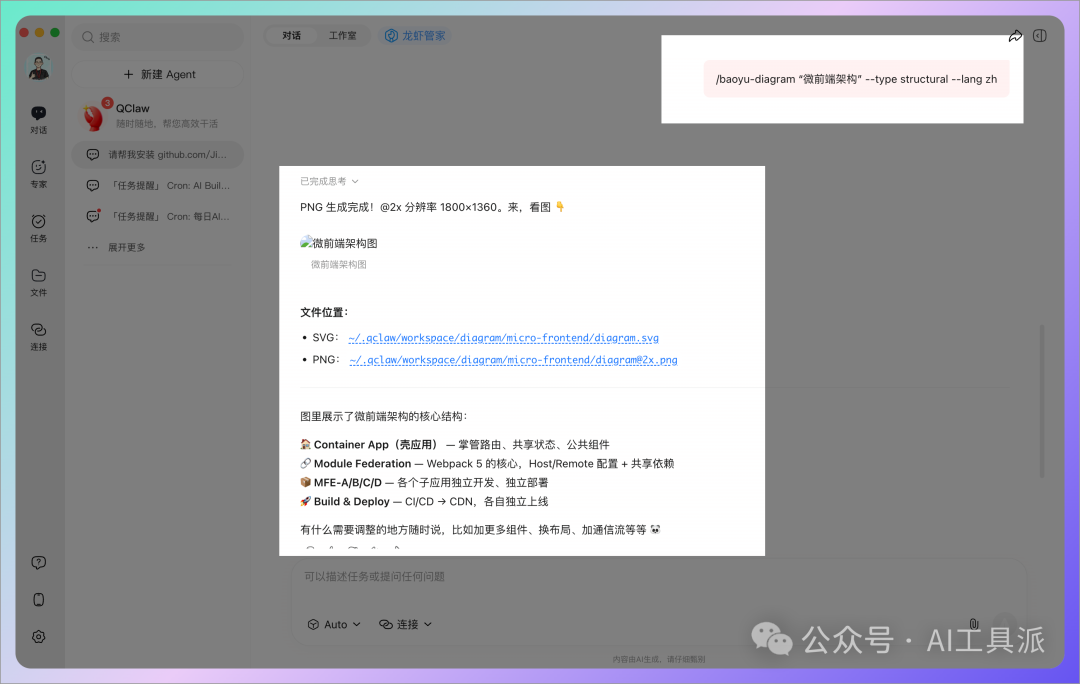Switch to the 工作室 tab
Viewport: 1080px width, 684px height.
[x=342, y=36]
